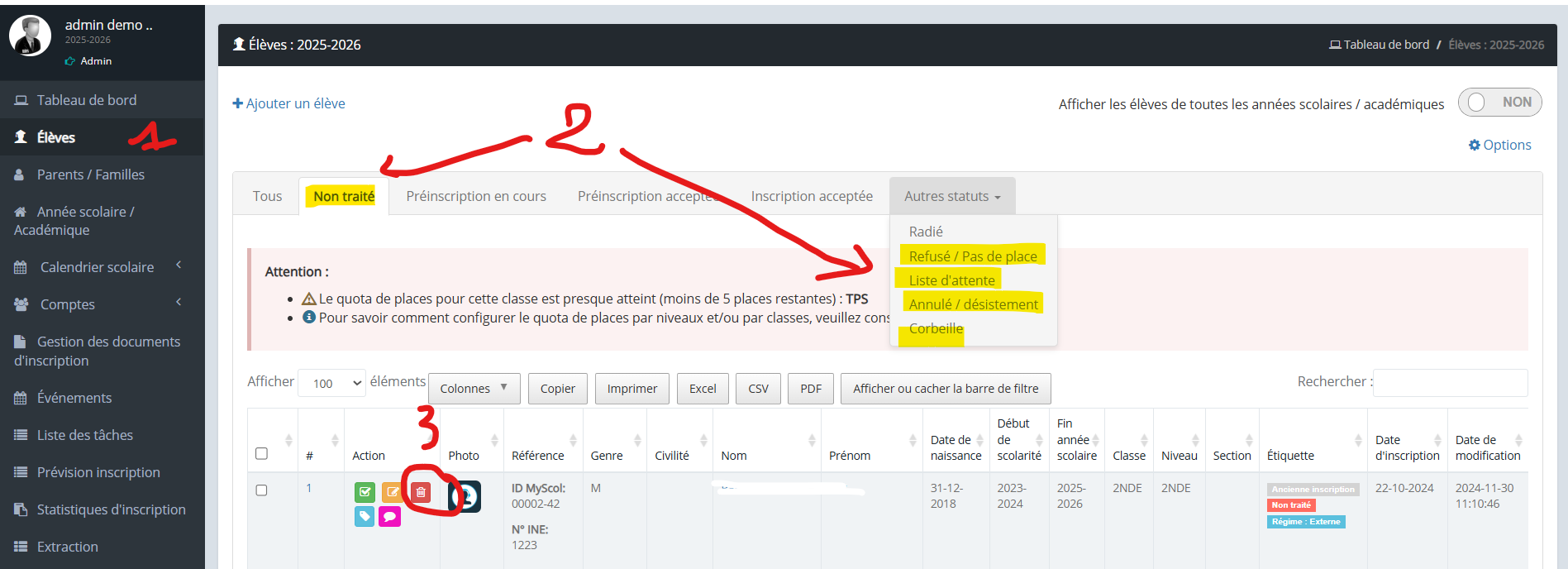Click the Options gear icon

click(x=1475, y=146)
